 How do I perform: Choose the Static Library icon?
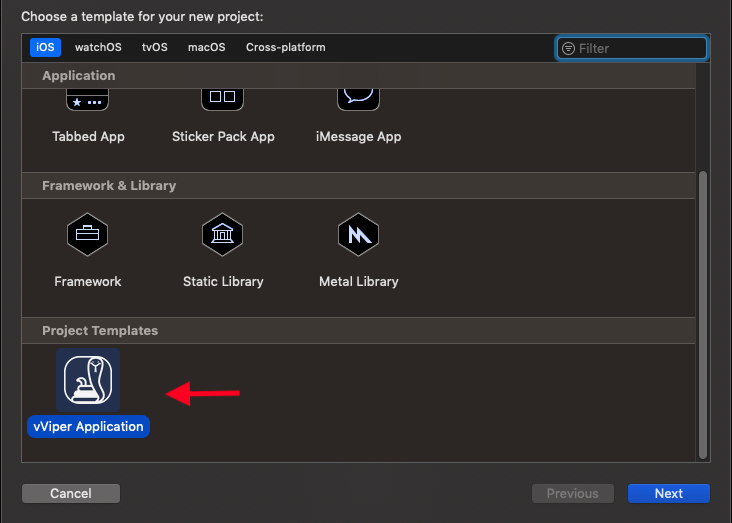tap(223, 236)
